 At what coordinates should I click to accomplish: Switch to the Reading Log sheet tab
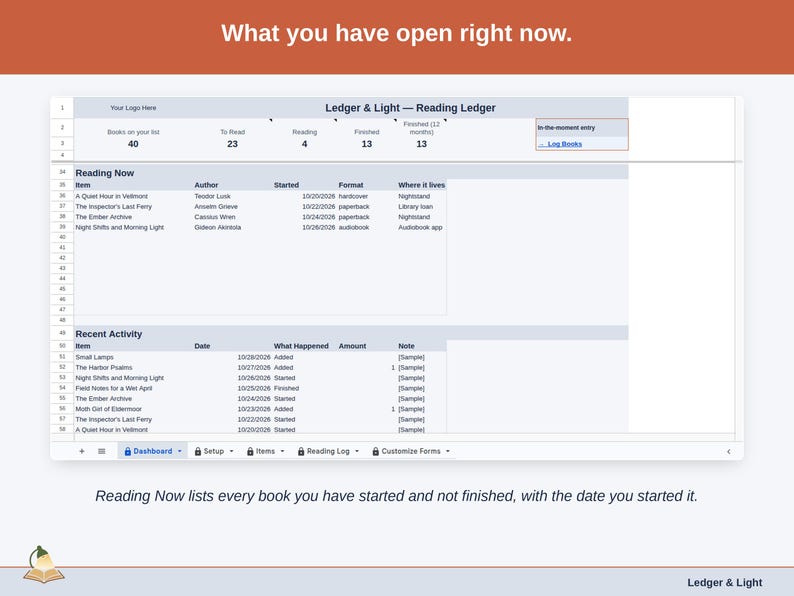[328, 451]
